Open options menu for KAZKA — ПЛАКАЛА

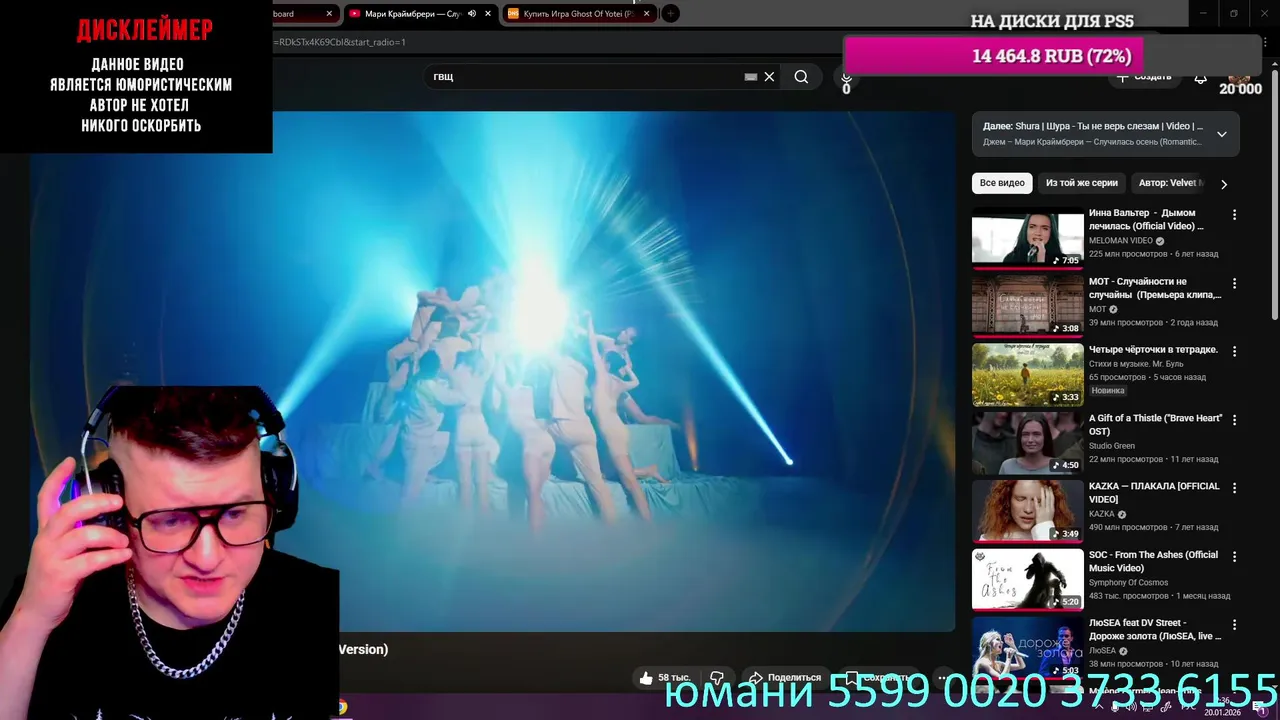point(1234,488)
